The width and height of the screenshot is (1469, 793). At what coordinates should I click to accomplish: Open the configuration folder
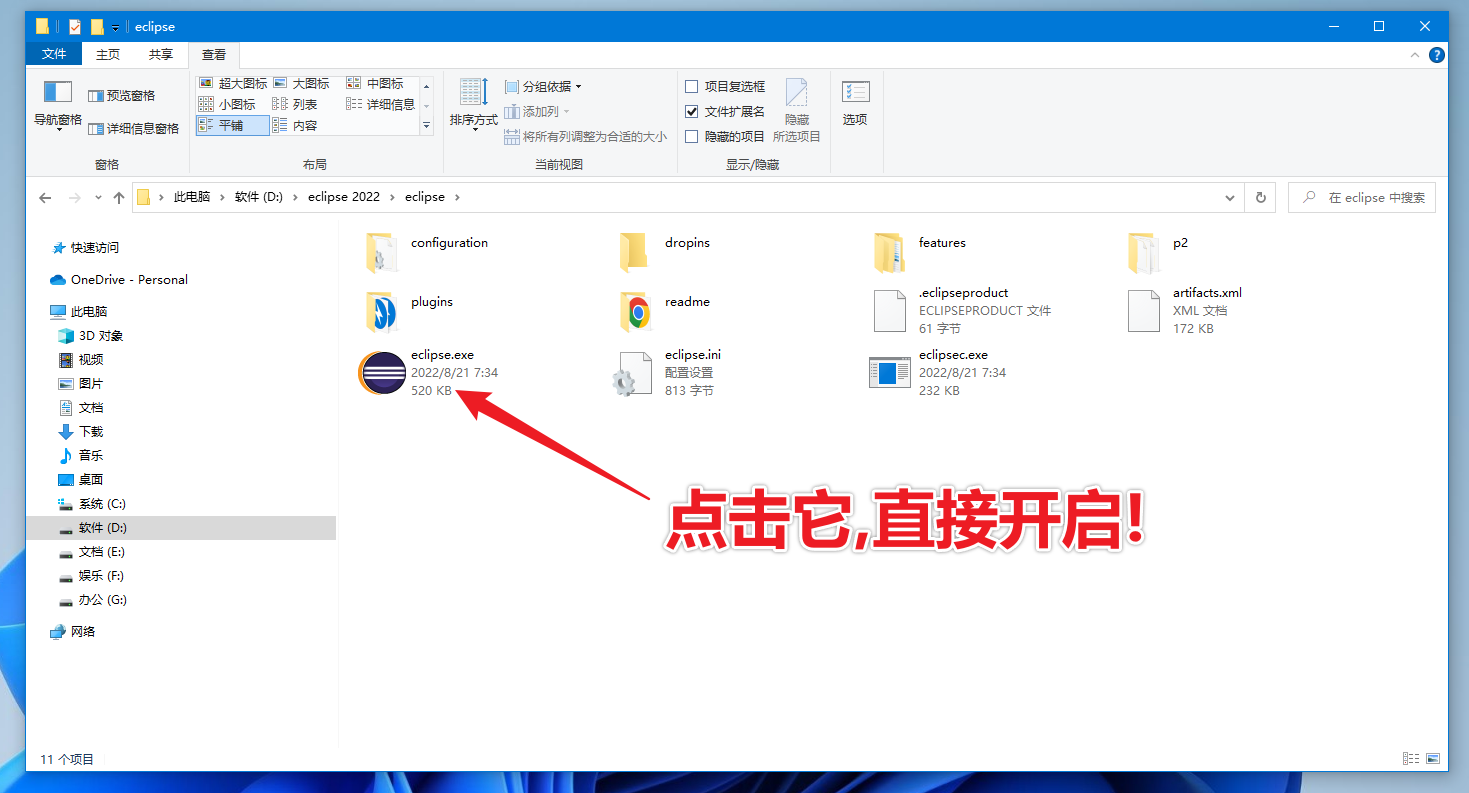(x=381, y=252)
